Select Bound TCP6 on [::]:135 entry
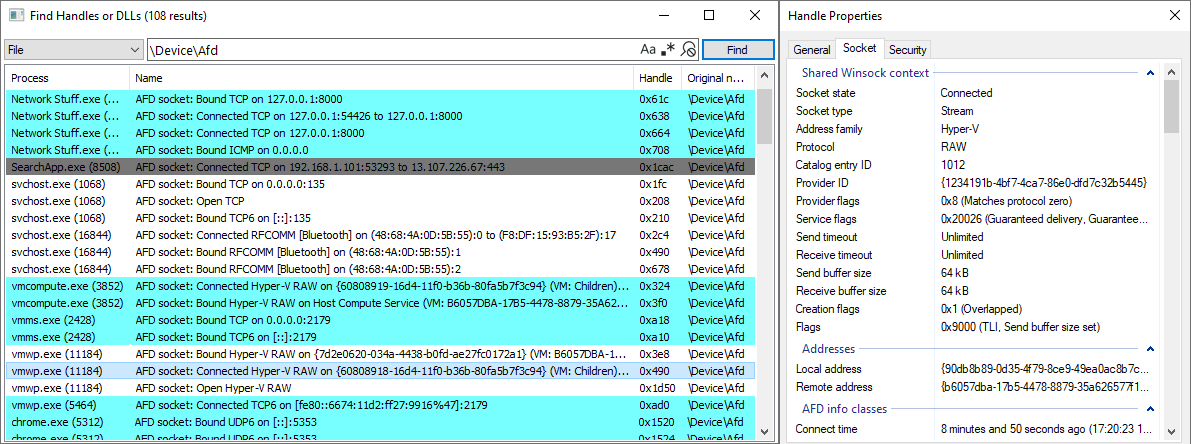 (380, 218)
